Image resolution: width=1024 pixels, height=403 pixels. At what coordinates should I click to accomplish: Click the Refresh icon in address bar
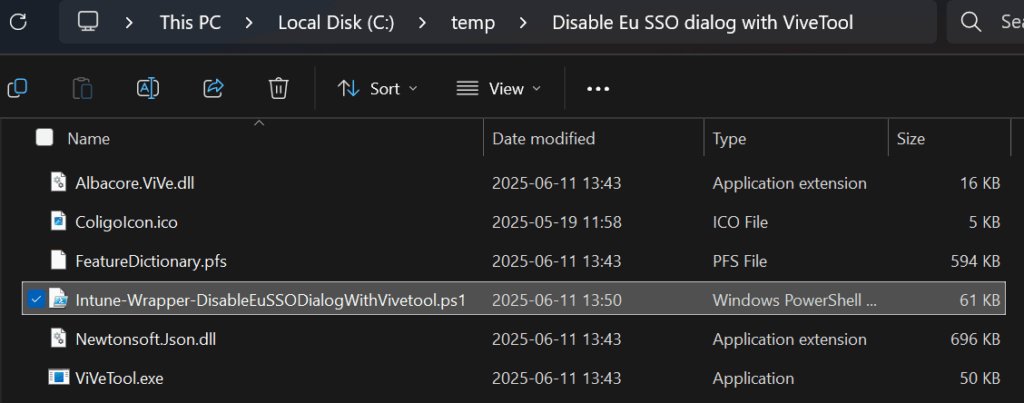19,23
